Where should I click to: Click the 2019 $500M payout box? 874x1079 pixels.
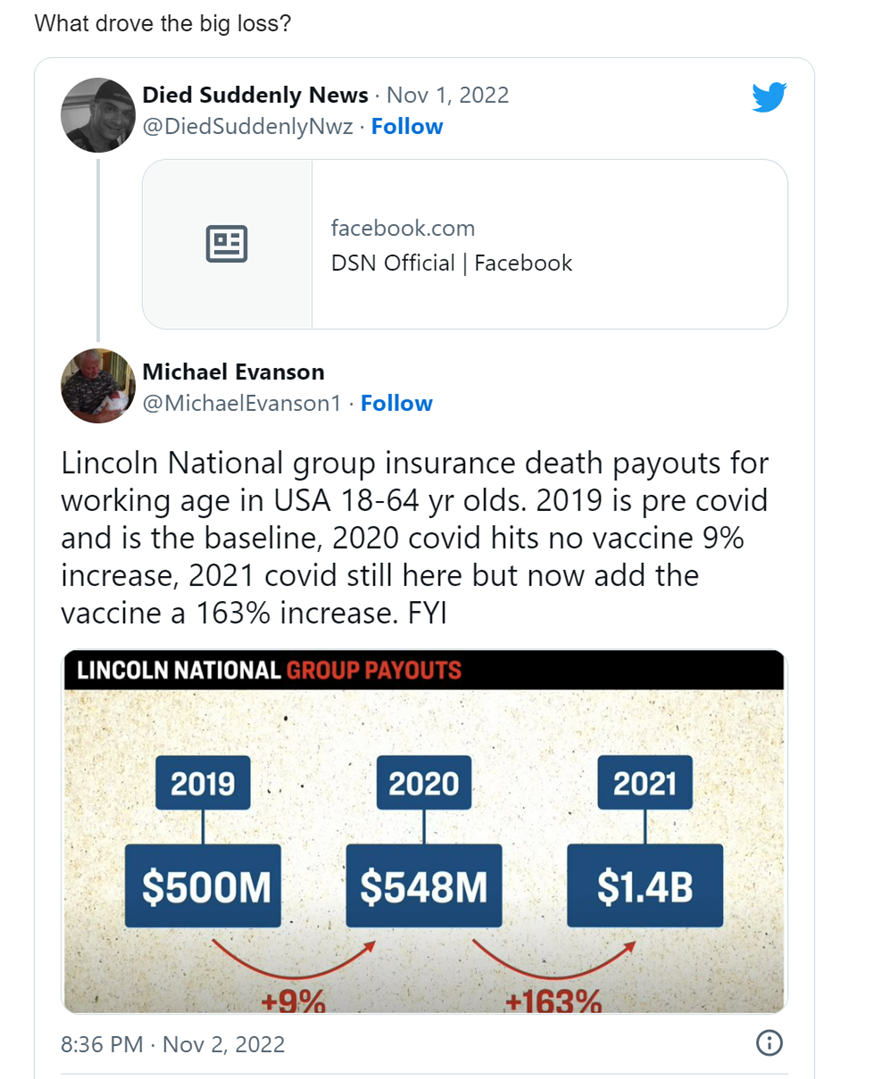click(206, 888)
